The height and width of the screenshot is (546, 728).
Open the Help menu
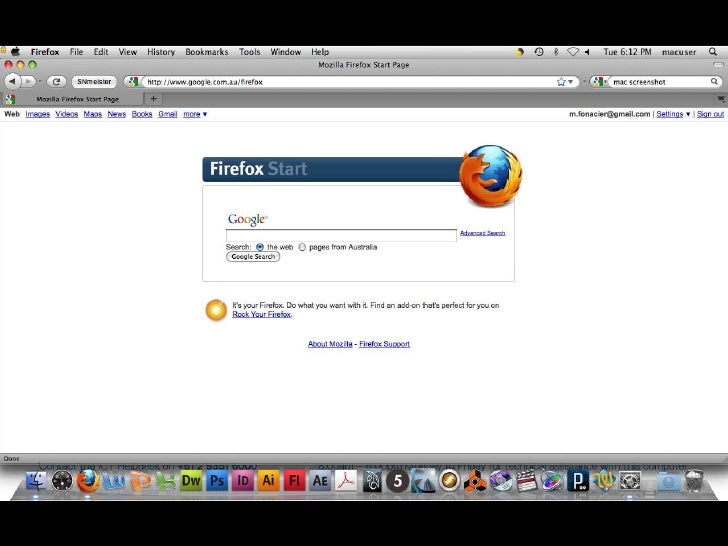point(320,52)
